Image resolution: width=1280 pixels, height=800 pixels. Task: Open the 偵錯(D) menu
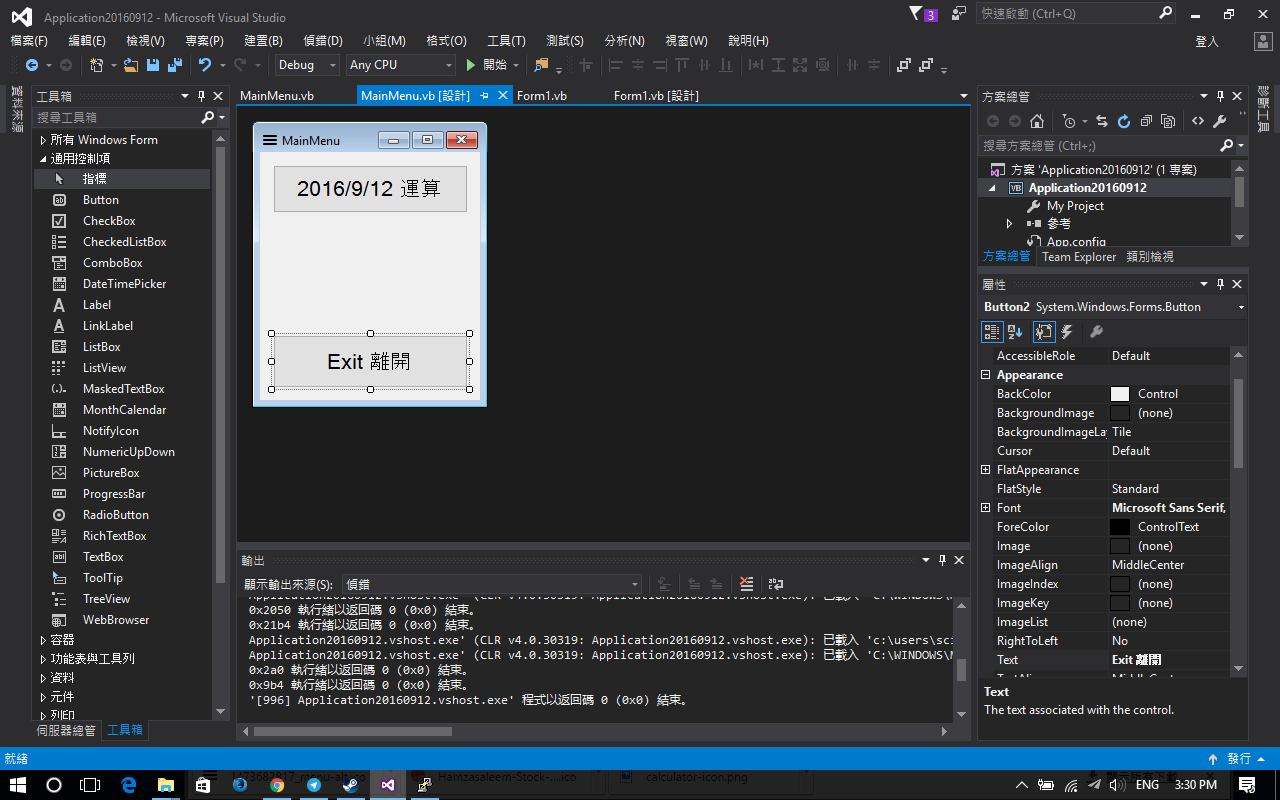(x=322, y=41)
